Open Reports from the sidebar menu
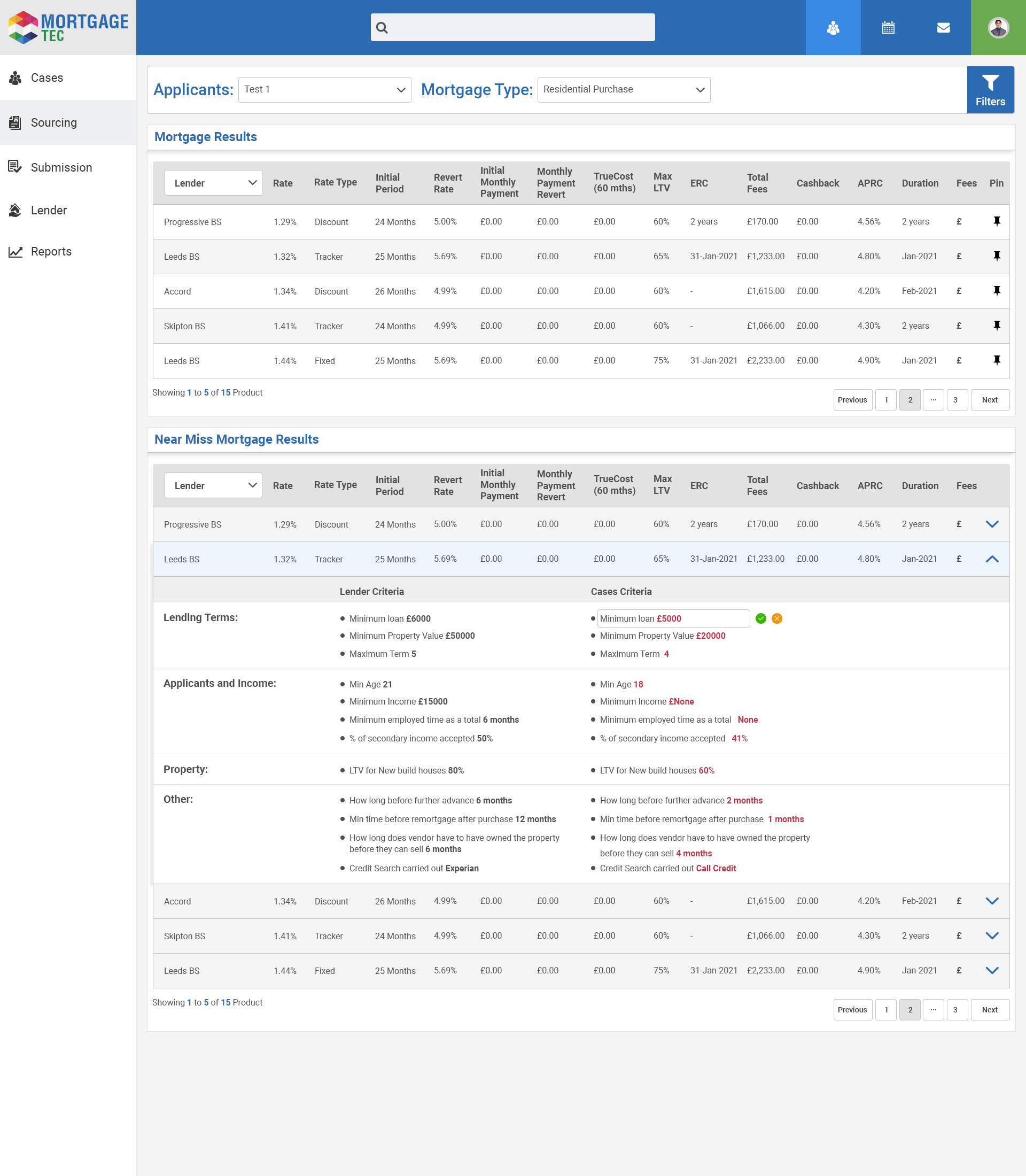The height and width of the screenshot is (1176, 1026). 51,251
